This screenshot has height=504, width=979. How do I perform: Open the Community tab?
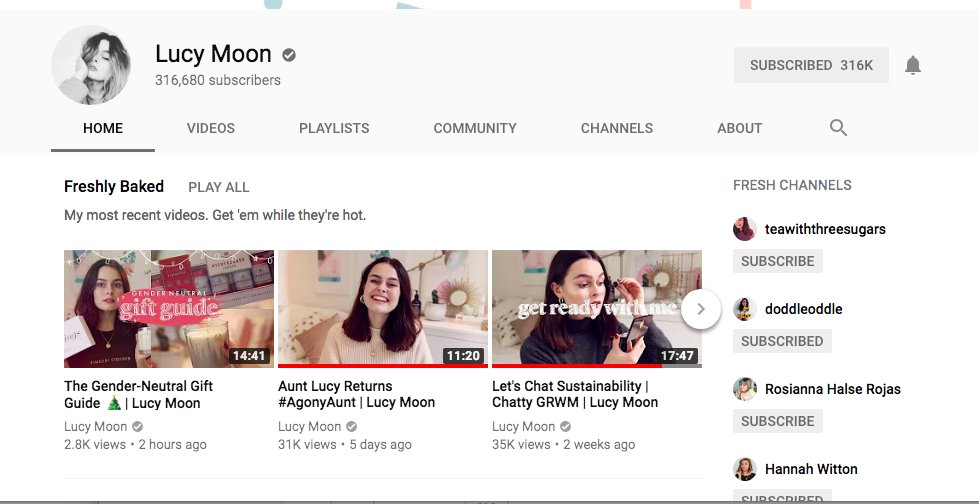click(475, 128)
